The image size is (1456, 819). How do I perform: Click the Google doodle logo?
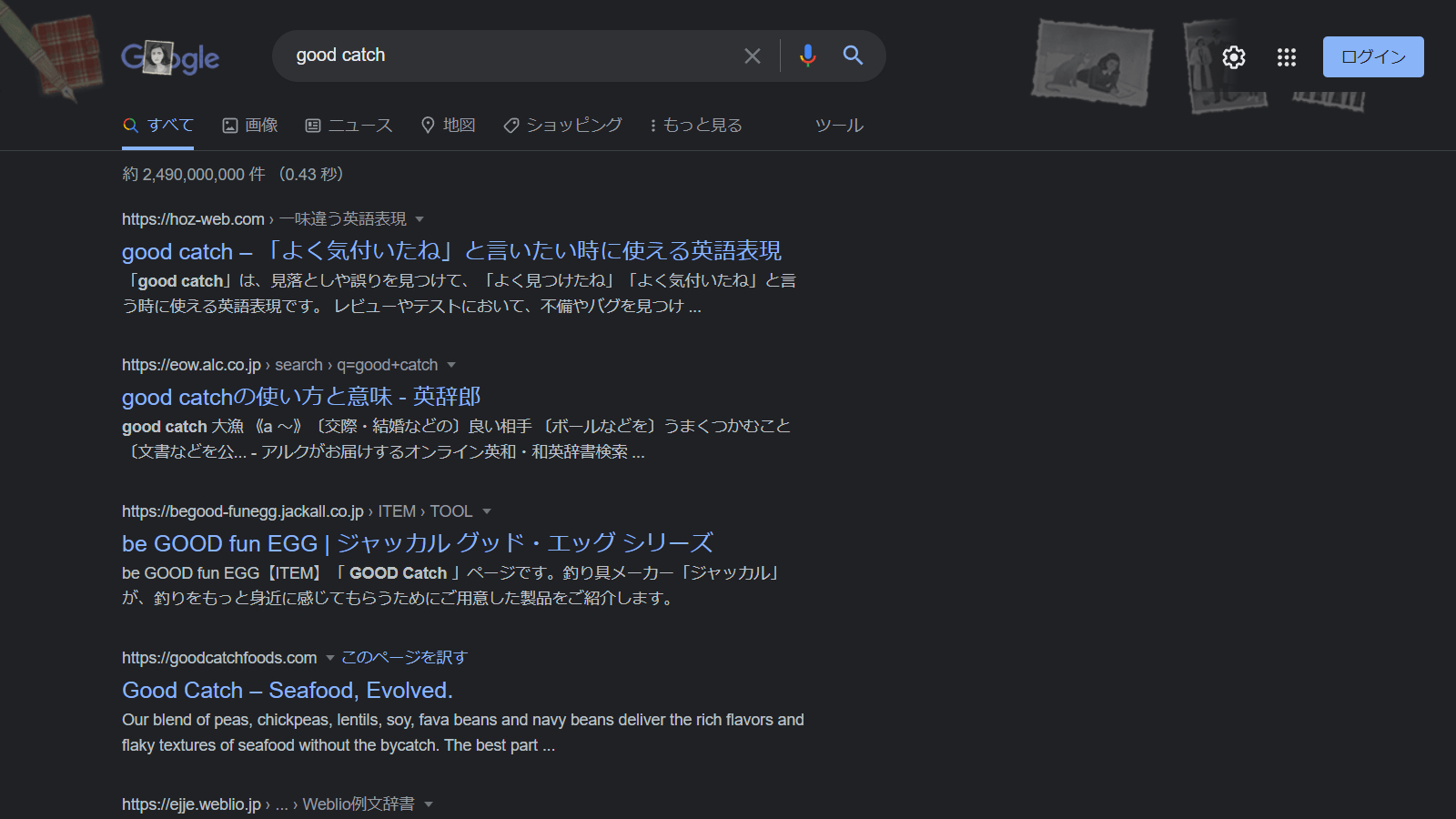coord(170,58)
